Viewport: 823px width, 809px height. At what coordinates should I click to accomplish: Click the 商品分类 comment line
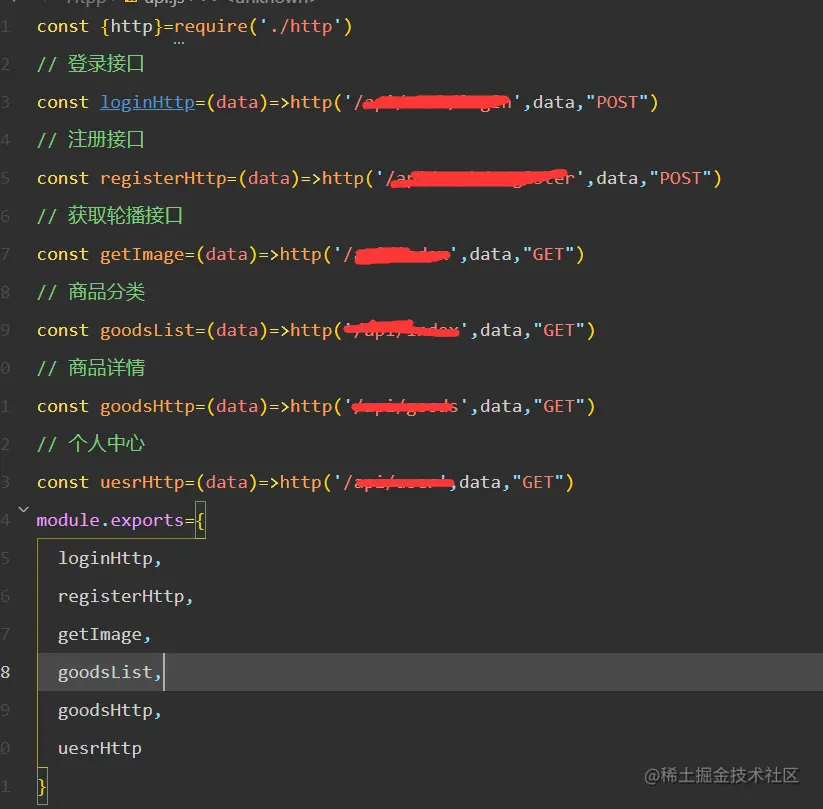tap(90, 292)
